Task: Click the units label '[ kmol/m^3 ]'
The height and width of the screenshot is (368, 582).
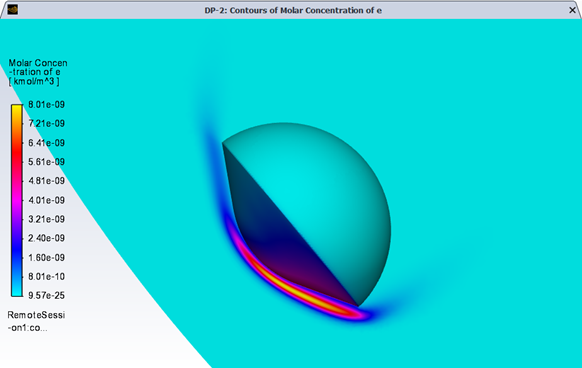Action: coord(34,81)
